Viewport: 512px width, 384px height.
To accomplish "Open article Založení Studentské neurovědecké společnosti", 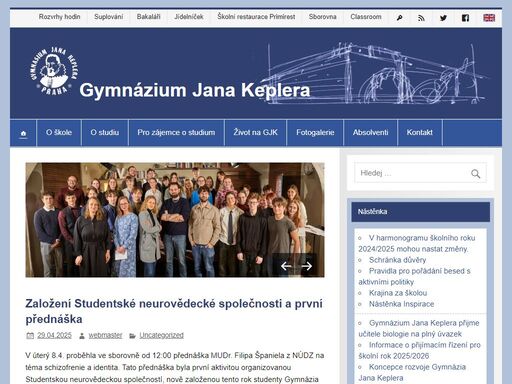I will (174, 311).
